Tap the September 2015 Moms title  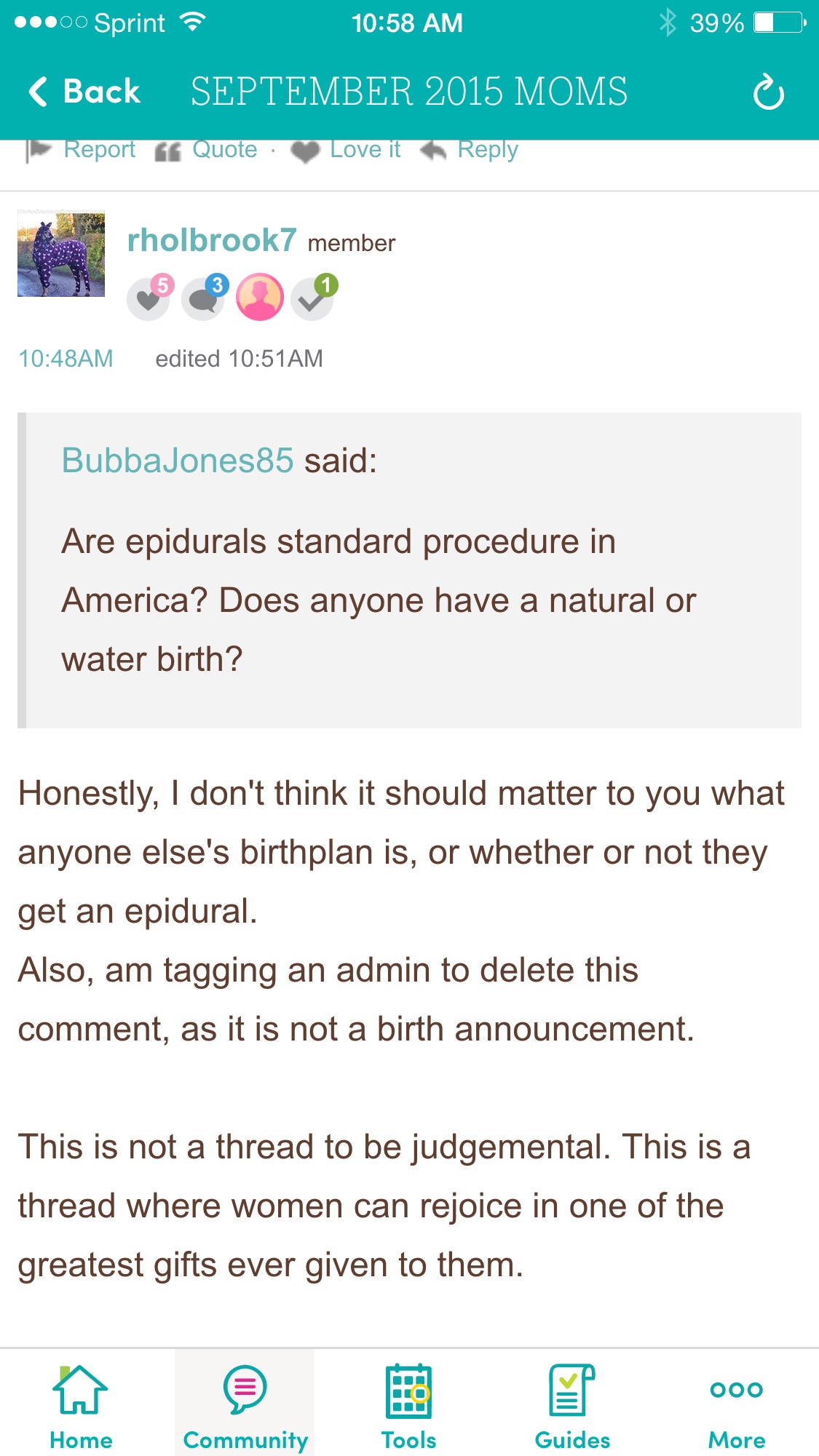click(x=409, y=92)
